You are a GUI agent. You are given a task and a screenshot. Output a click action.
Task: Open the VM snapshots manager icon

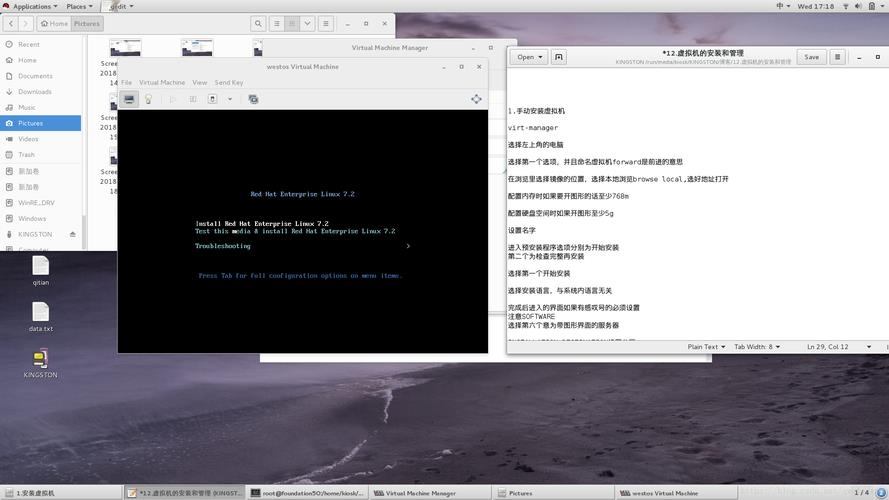(x=253, y=99)
